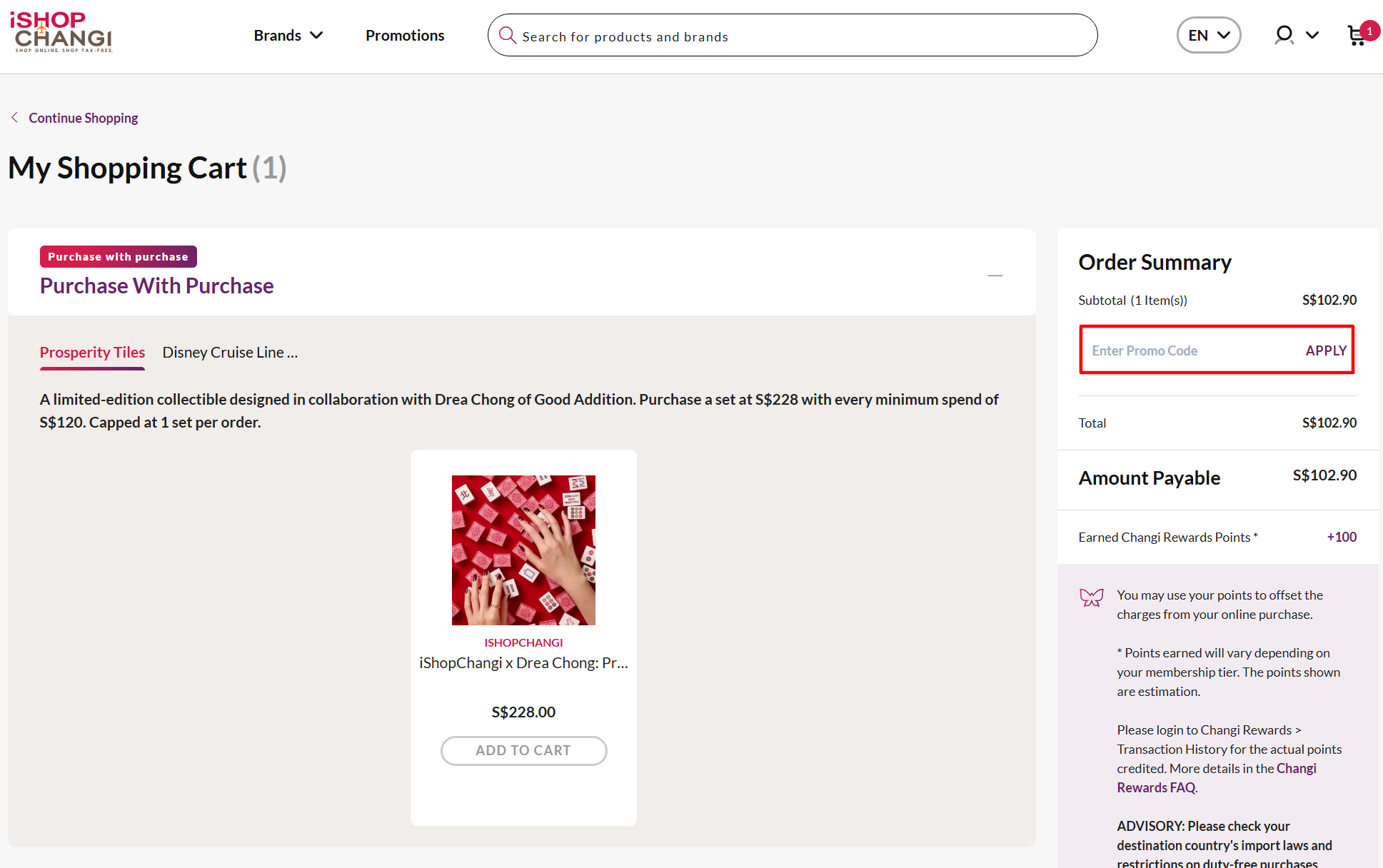Expand the EN language dropdown
Image resolution: width=1383 pixels, height=868 pixels.
click(x=1209, y=34)
